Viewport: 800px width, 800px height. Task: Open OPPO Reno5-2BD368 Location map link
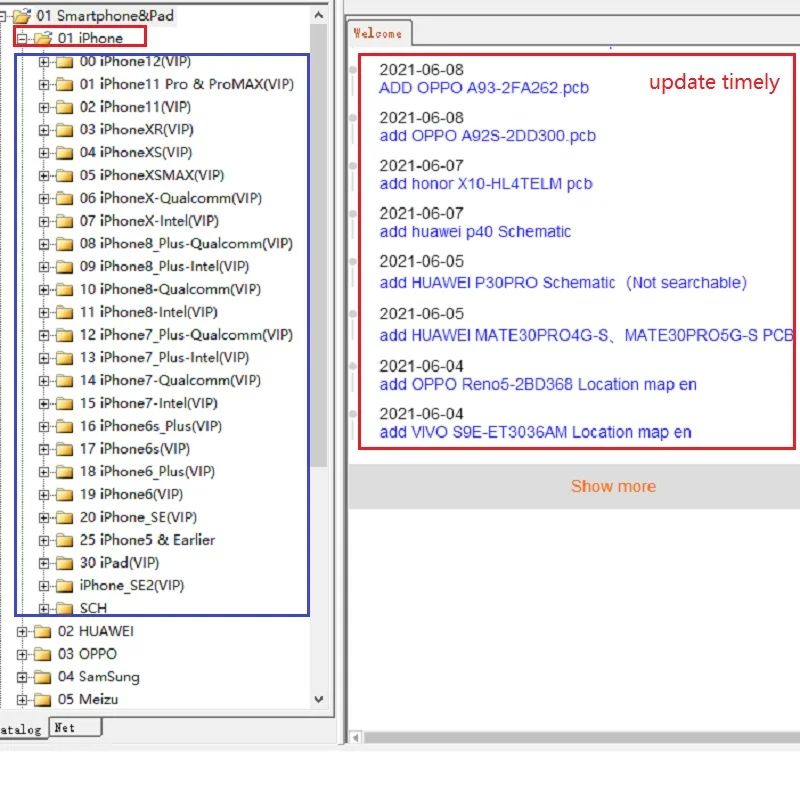click(538, 384)
